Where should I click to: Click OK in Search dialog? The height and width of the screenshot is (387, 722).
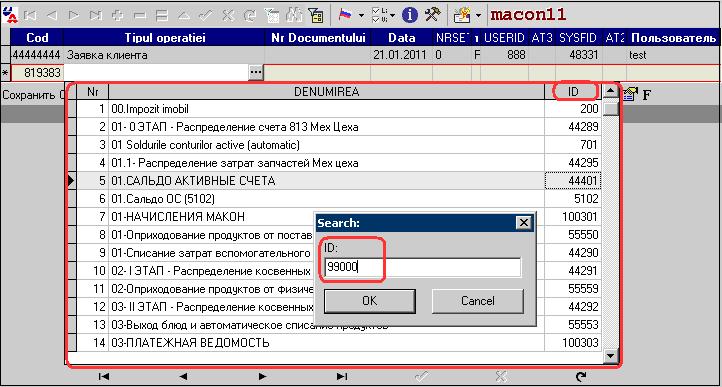click(370, 301)
